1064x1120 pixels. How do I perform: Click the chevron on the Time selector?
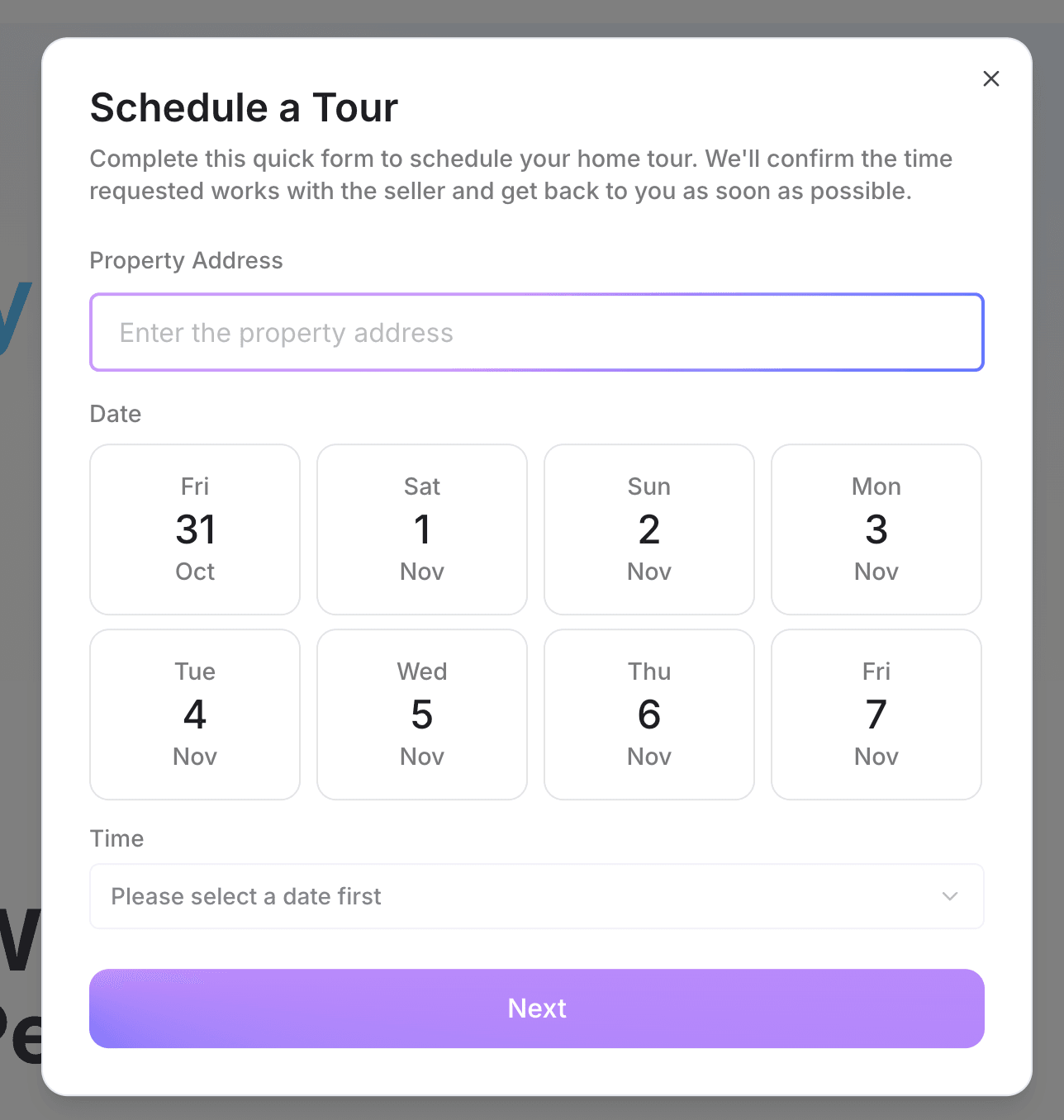(950, 896)
